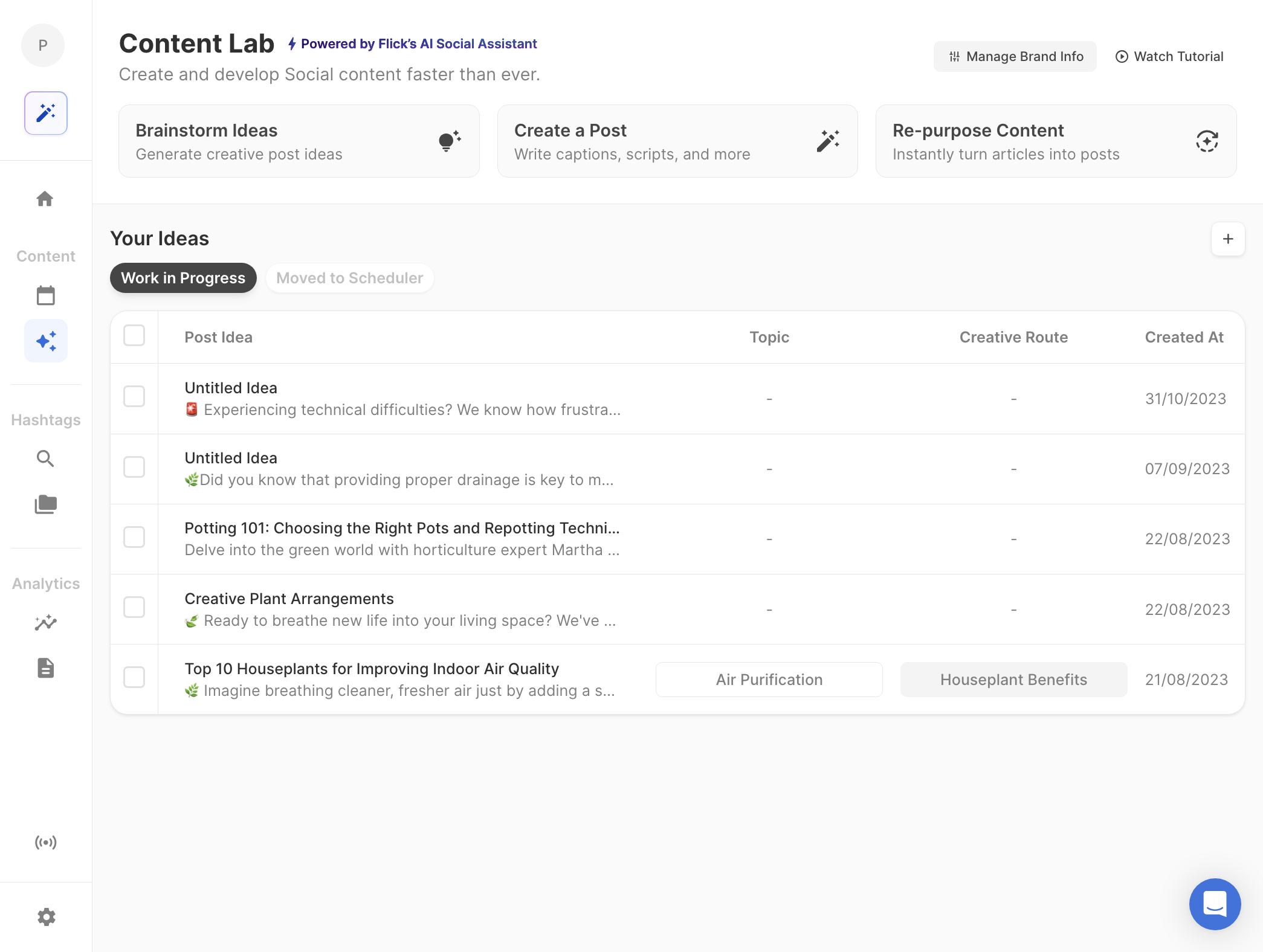Click the Air Purification topic tag
This screenshot has height=952, width=1263.
(769, 680)
